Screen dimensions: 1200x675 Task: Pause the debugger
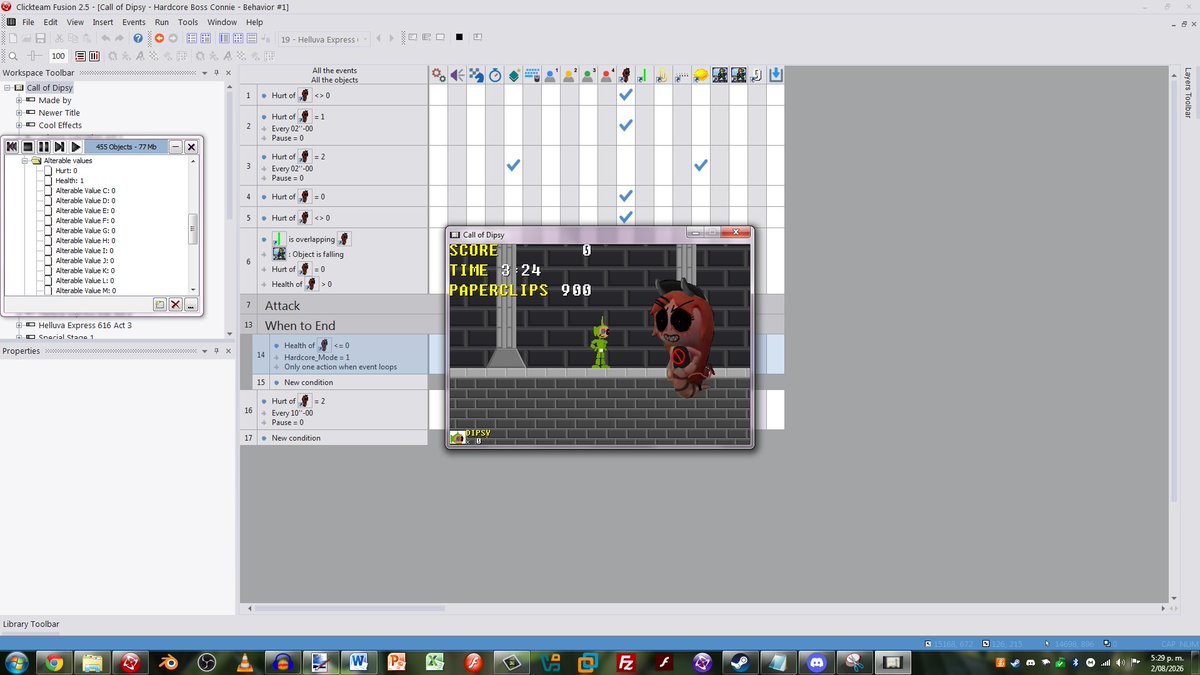(x=44, y=147)
